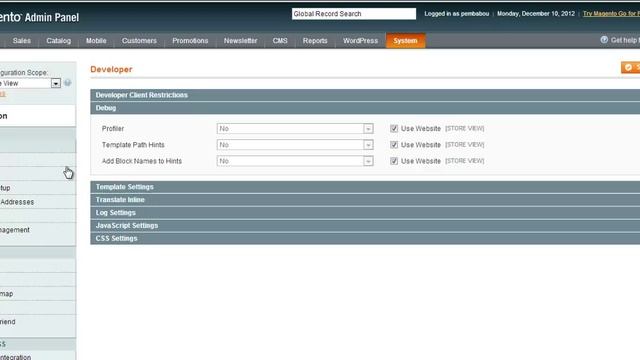Open the Template Path Hints dropdown

pos(295,145)
